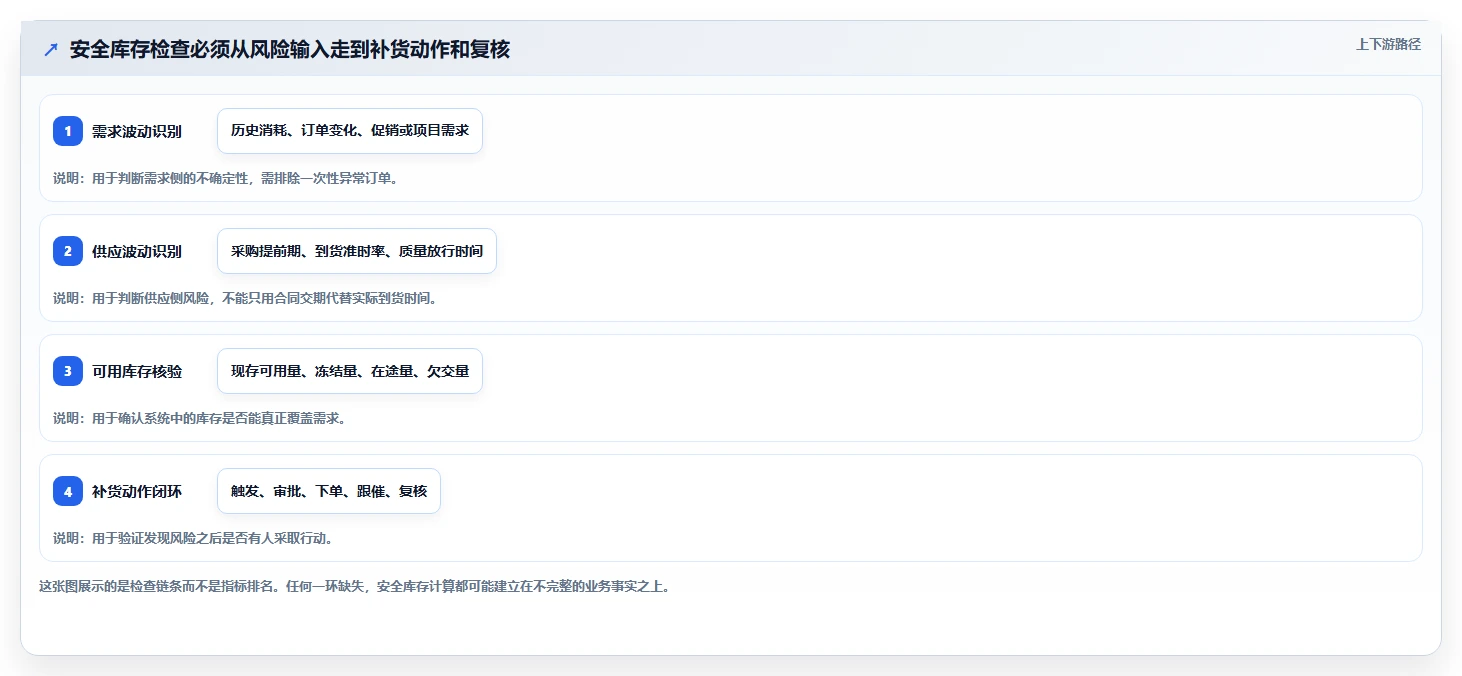
Task: Click the 补货动作闭环 heading
Action: coord(137,491)
